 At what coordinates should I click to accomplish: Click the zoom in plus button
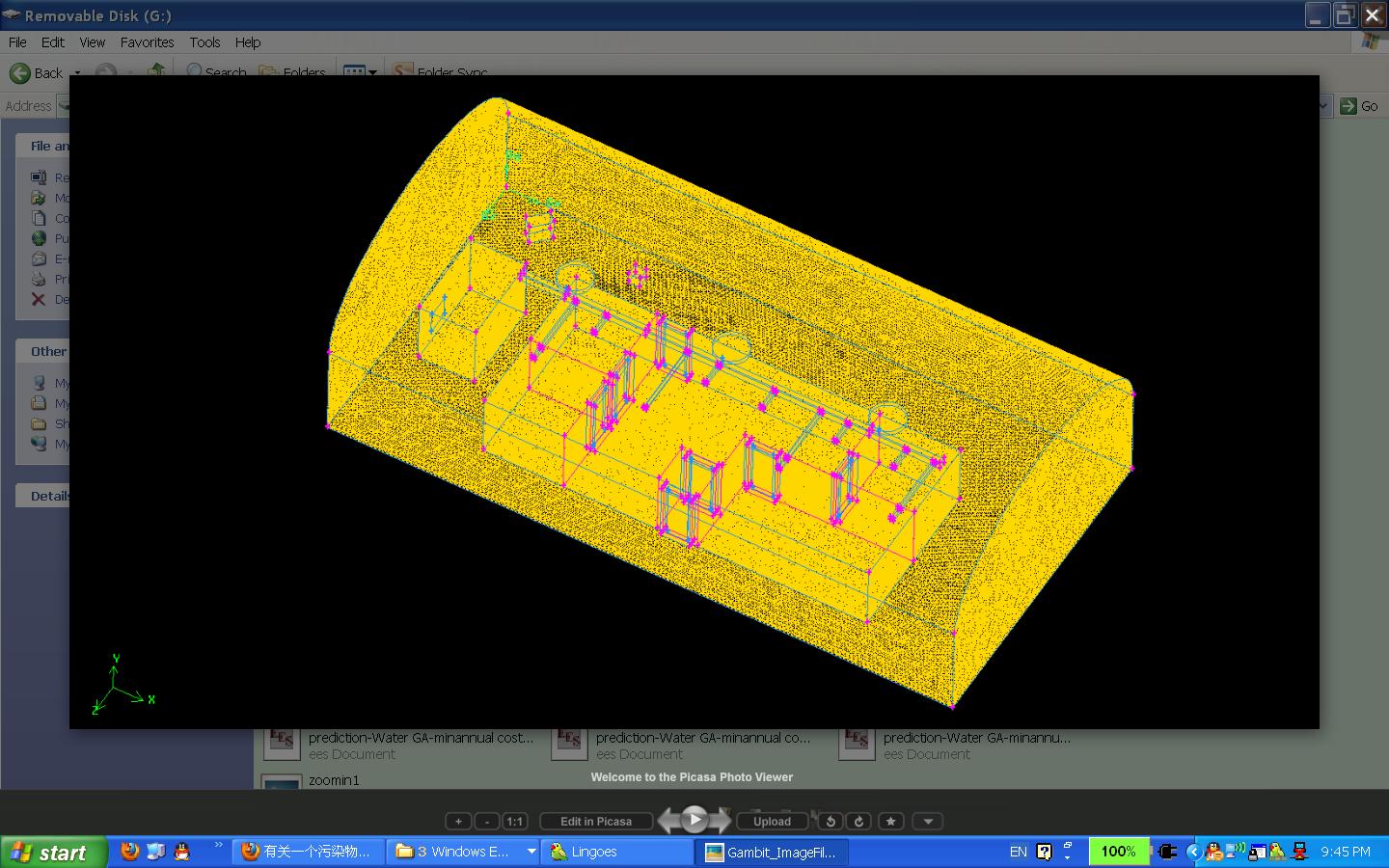point(458,822)
